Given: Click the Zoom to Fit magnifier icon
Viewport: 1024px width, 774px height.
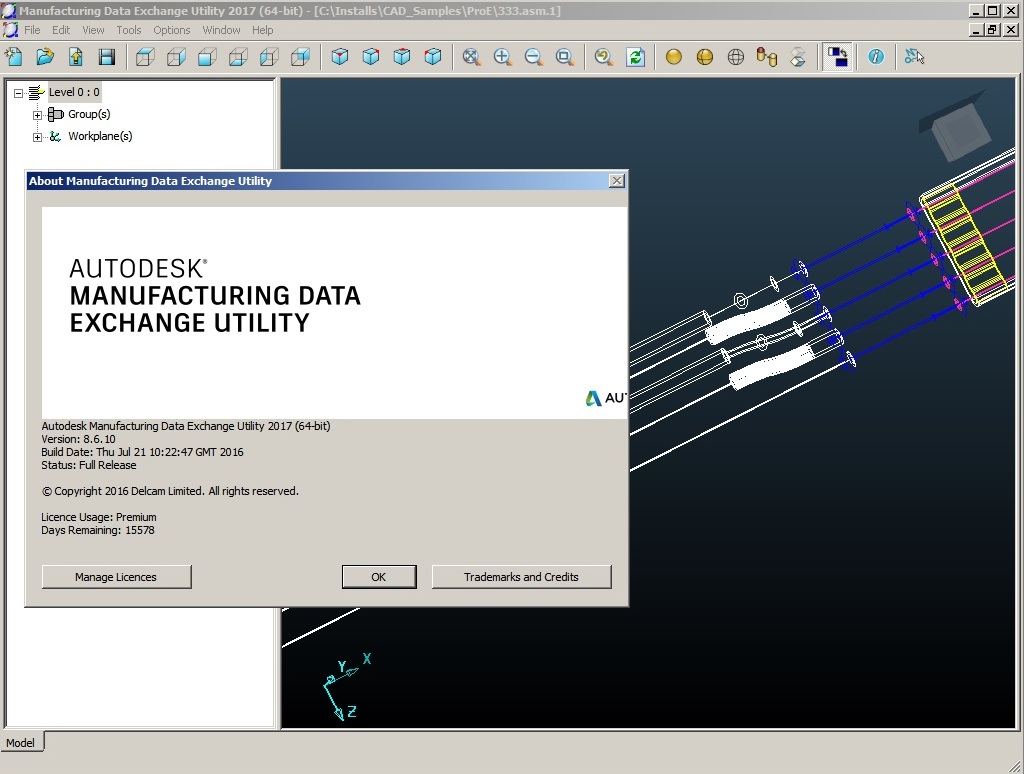Looking at the screenshot, I should tap(471, 57).
